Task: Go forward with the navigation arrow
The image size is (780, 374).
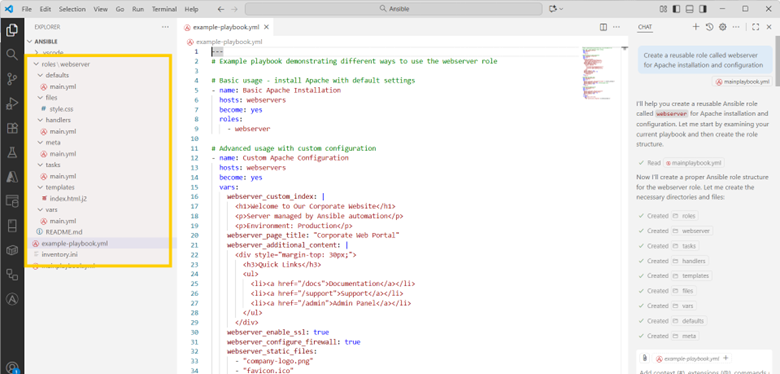Action: click(235, 9)
